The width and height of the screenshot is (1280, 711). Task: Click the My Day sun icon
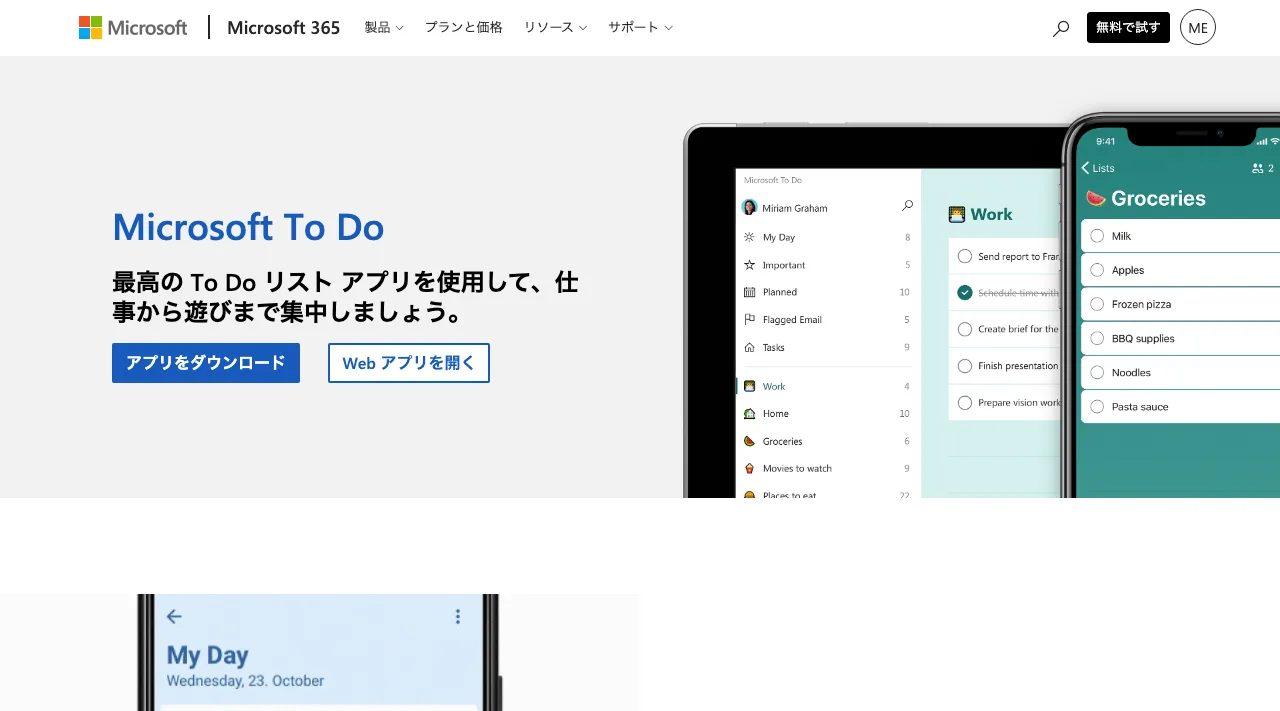(750, 237)
